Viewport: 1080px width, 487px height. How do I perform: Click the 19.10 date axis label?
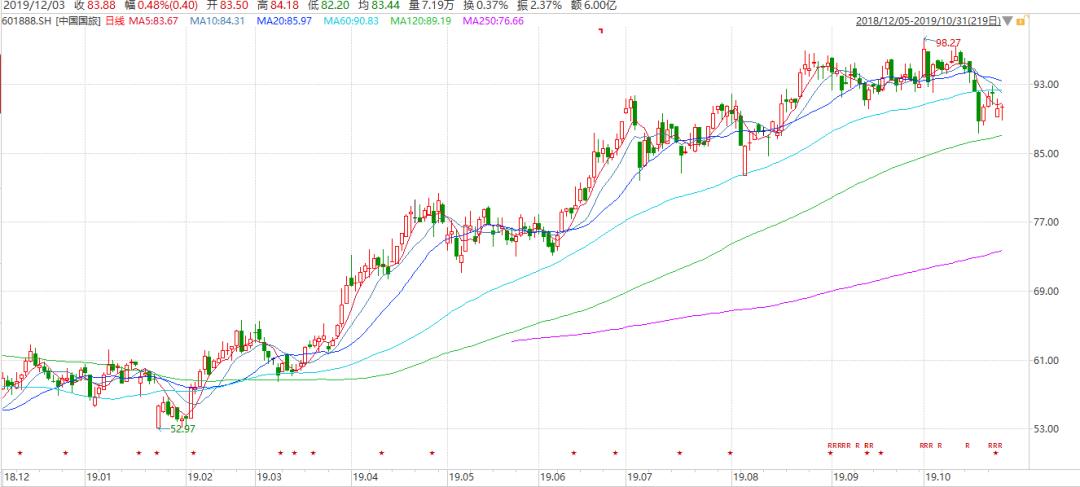click(936, 476)
